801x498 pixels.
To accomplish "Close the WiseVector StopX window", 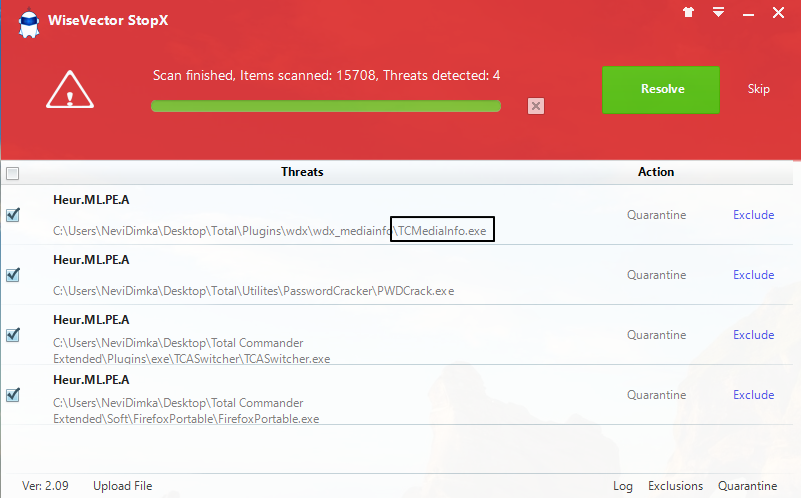I will pyautogui.click(x=778, y=12).
